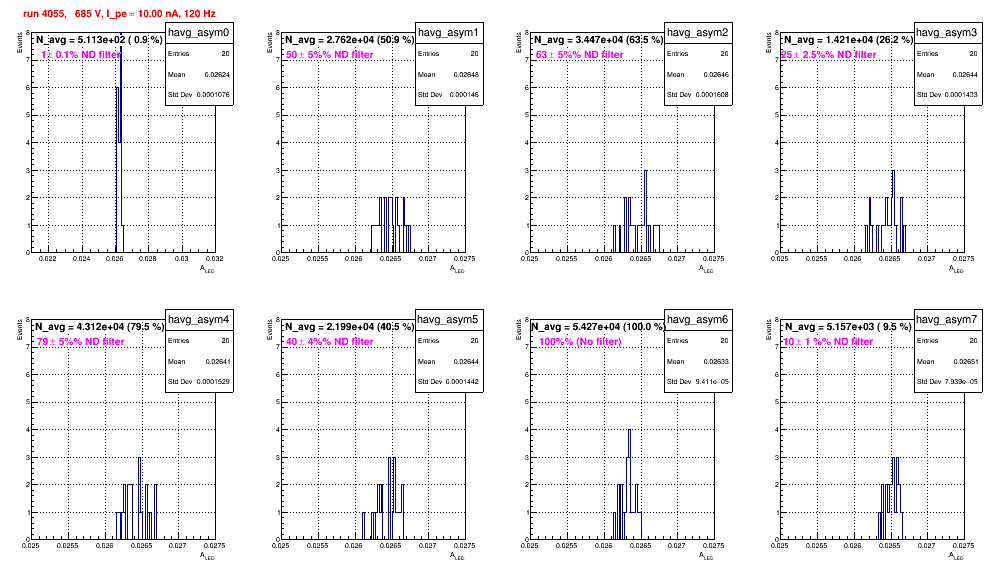Click the N_avg = 1.421e+04 label
The image size is (998, 574).
tap(848, 39)
